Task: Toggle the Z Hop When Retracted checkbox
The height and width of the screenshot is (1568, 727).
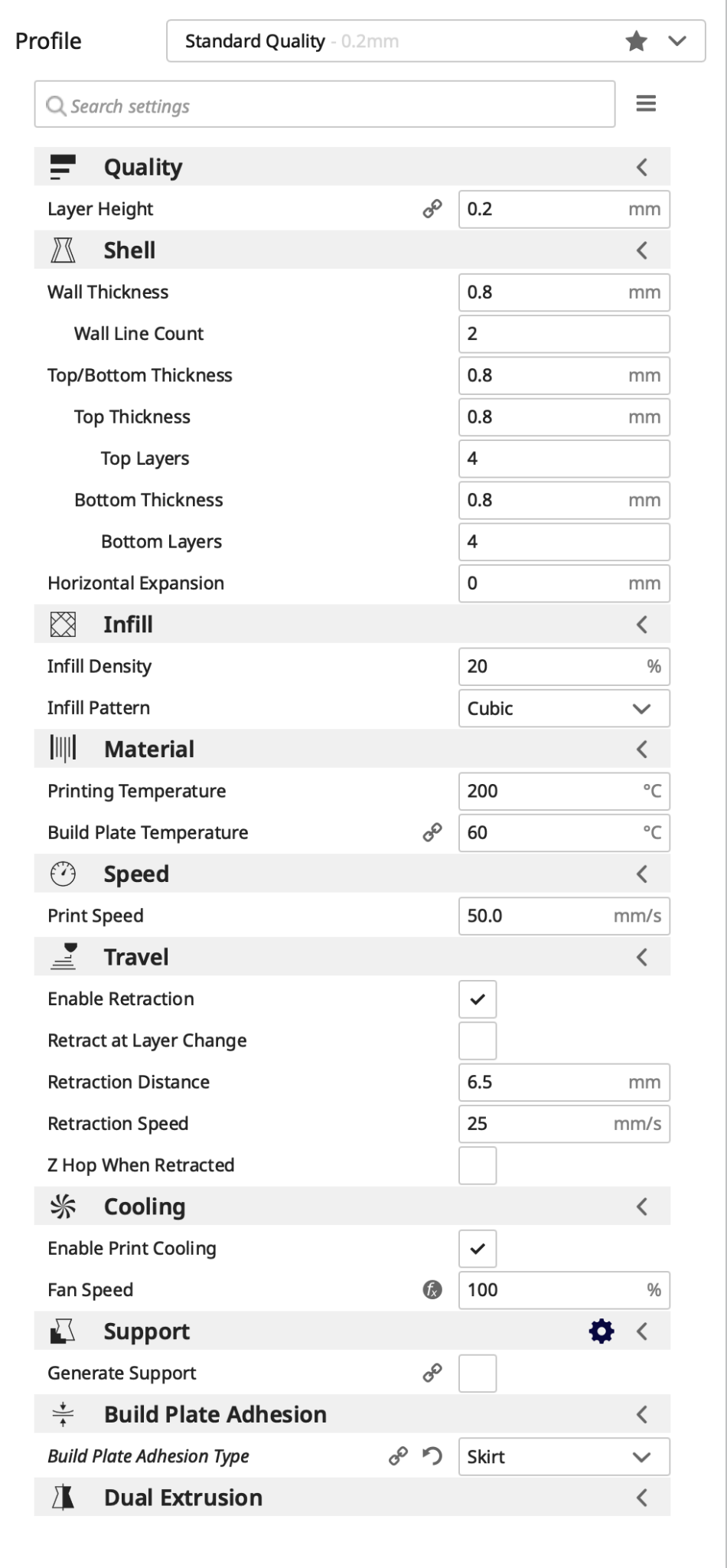Action: point(478,1165)
